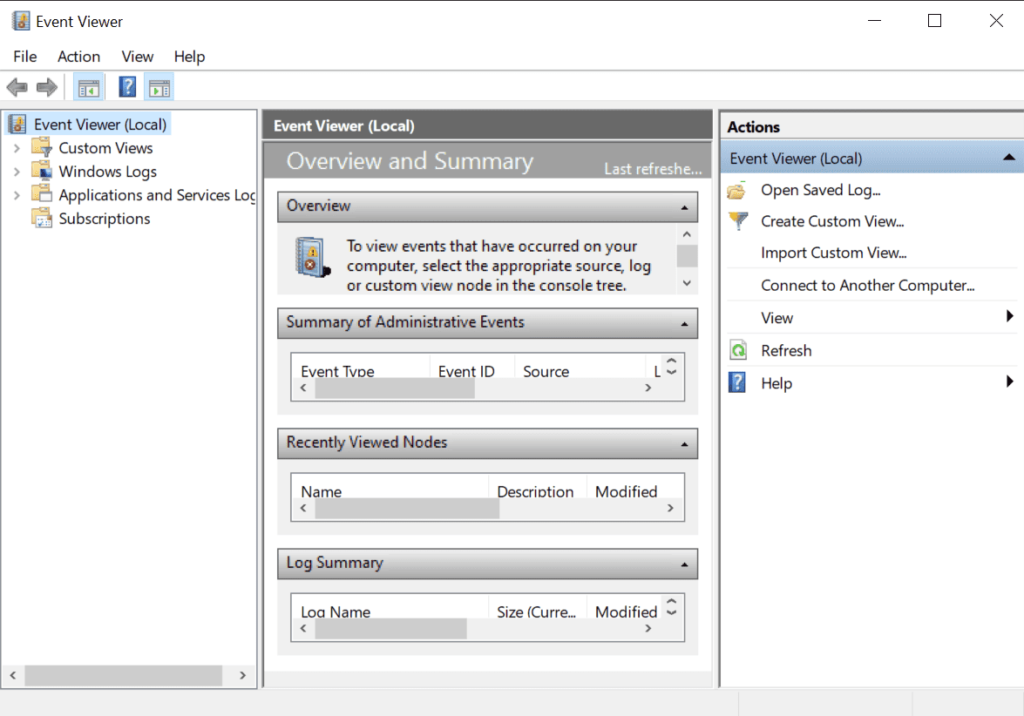Viewport: 1024px width, 716px height.
Task: Click Administrative Events table scroll right arrow
Action: pyautogui.click(x=648, y=387)
